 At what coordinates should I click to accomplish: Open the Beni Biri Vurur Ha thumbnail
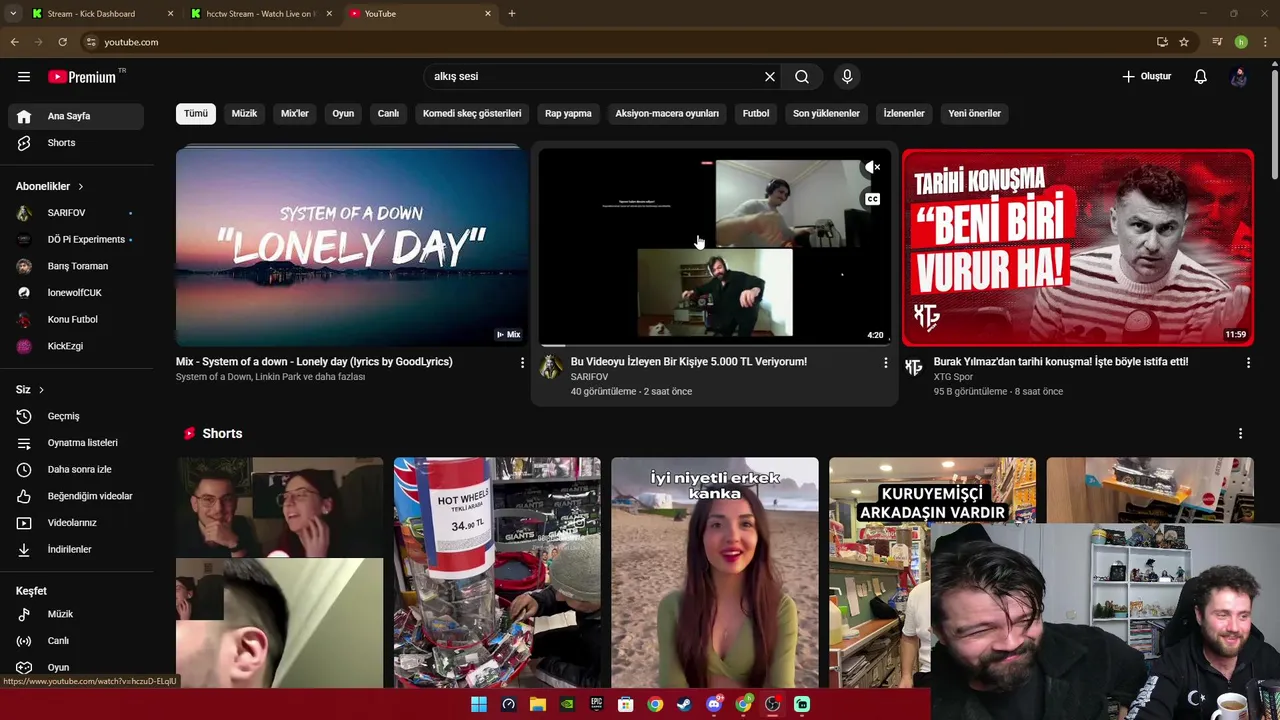pos(1078,247)
